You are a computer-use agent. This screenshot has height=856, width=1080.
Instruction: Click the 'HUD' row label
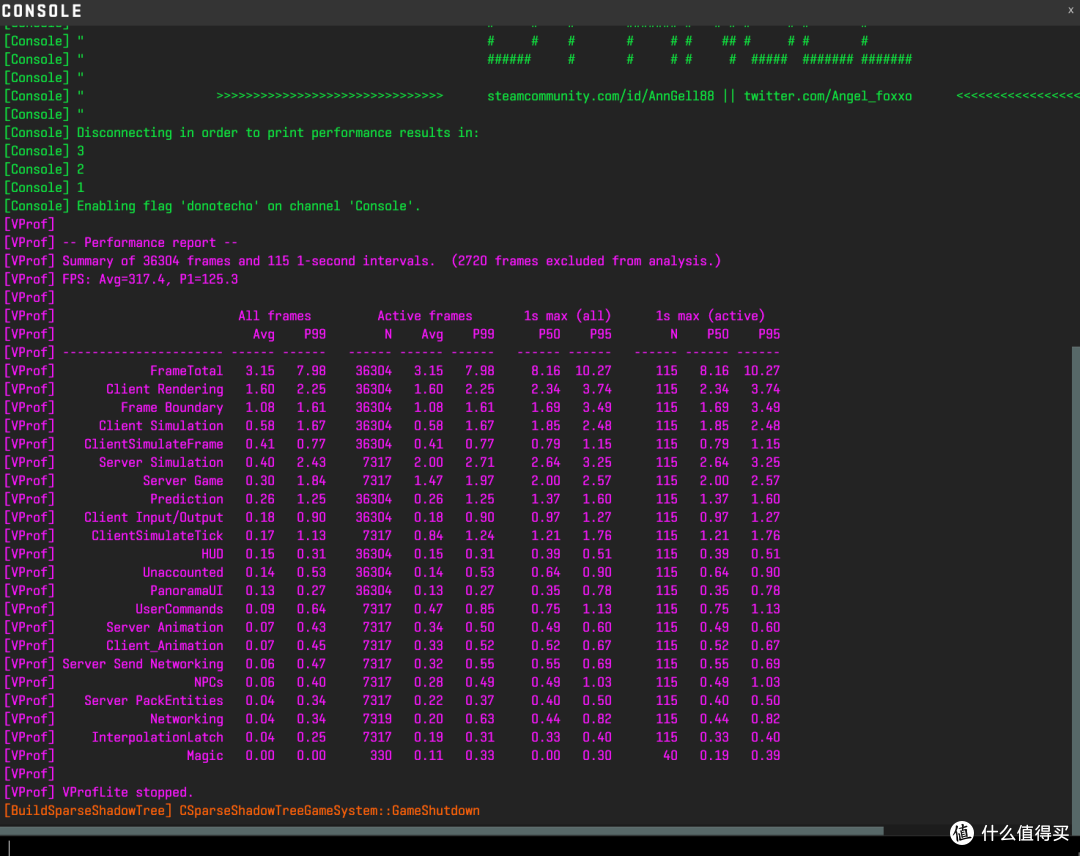212,554
